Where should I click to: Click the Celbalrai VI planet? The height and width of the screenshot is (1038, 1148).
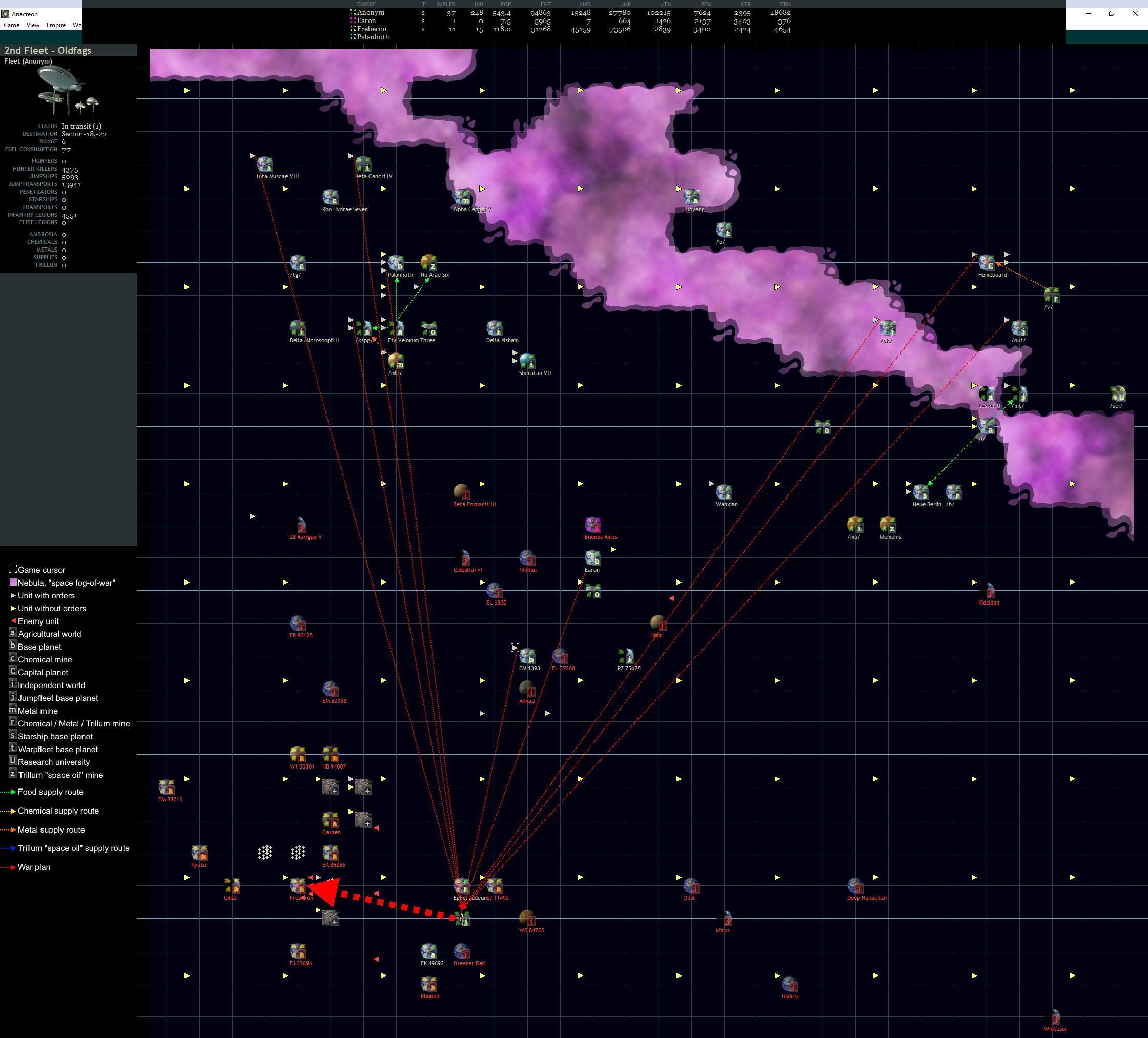click(462, 557)
